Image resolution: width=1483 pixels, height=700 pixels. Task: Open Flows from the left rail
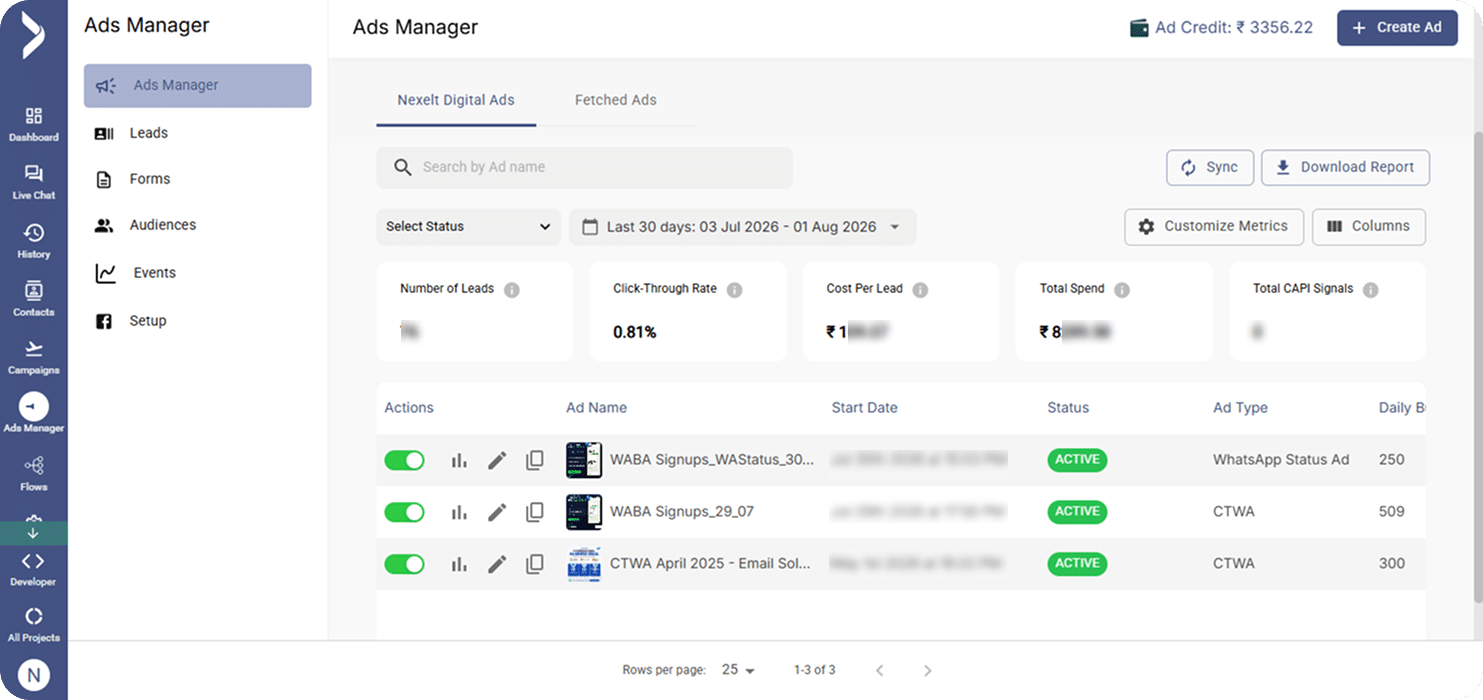coord(34,473)
